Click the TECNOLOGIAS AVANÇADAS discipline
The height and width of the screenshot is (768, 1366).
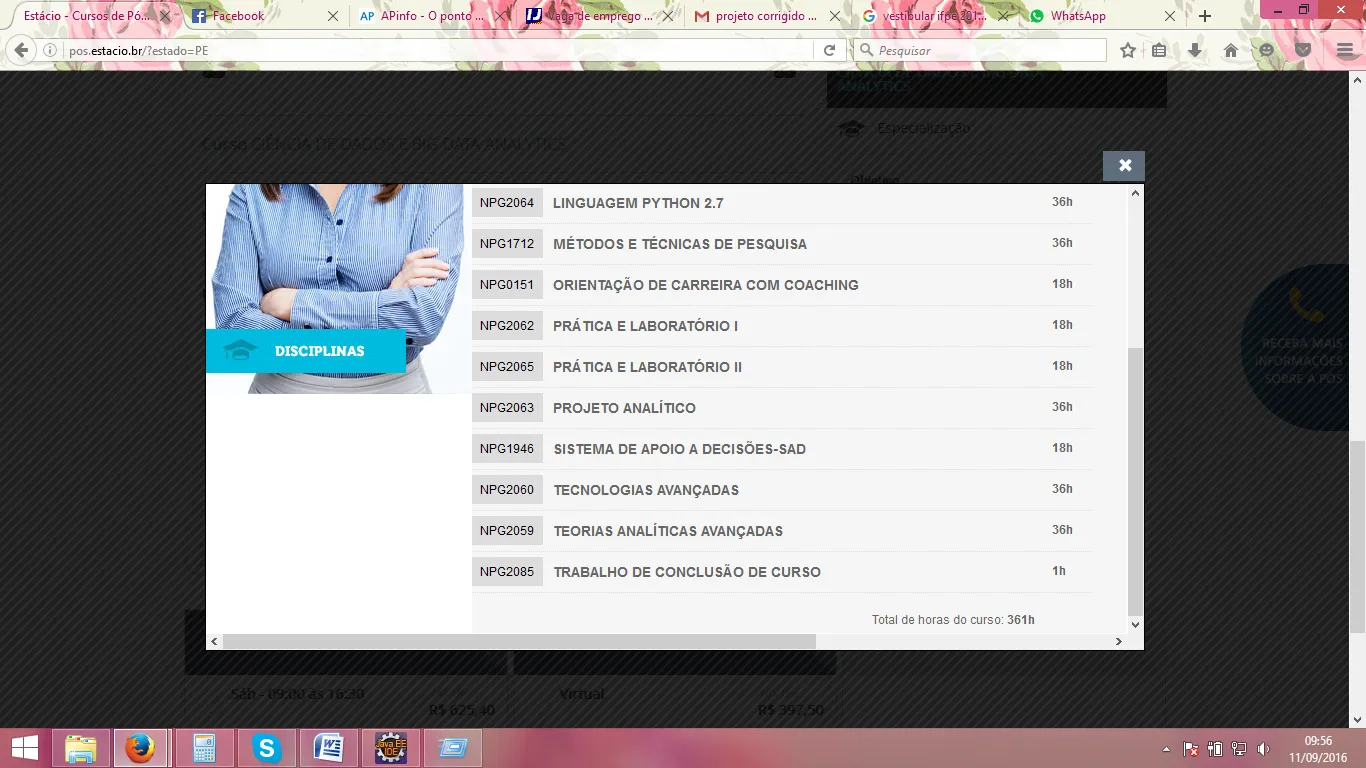646,490
